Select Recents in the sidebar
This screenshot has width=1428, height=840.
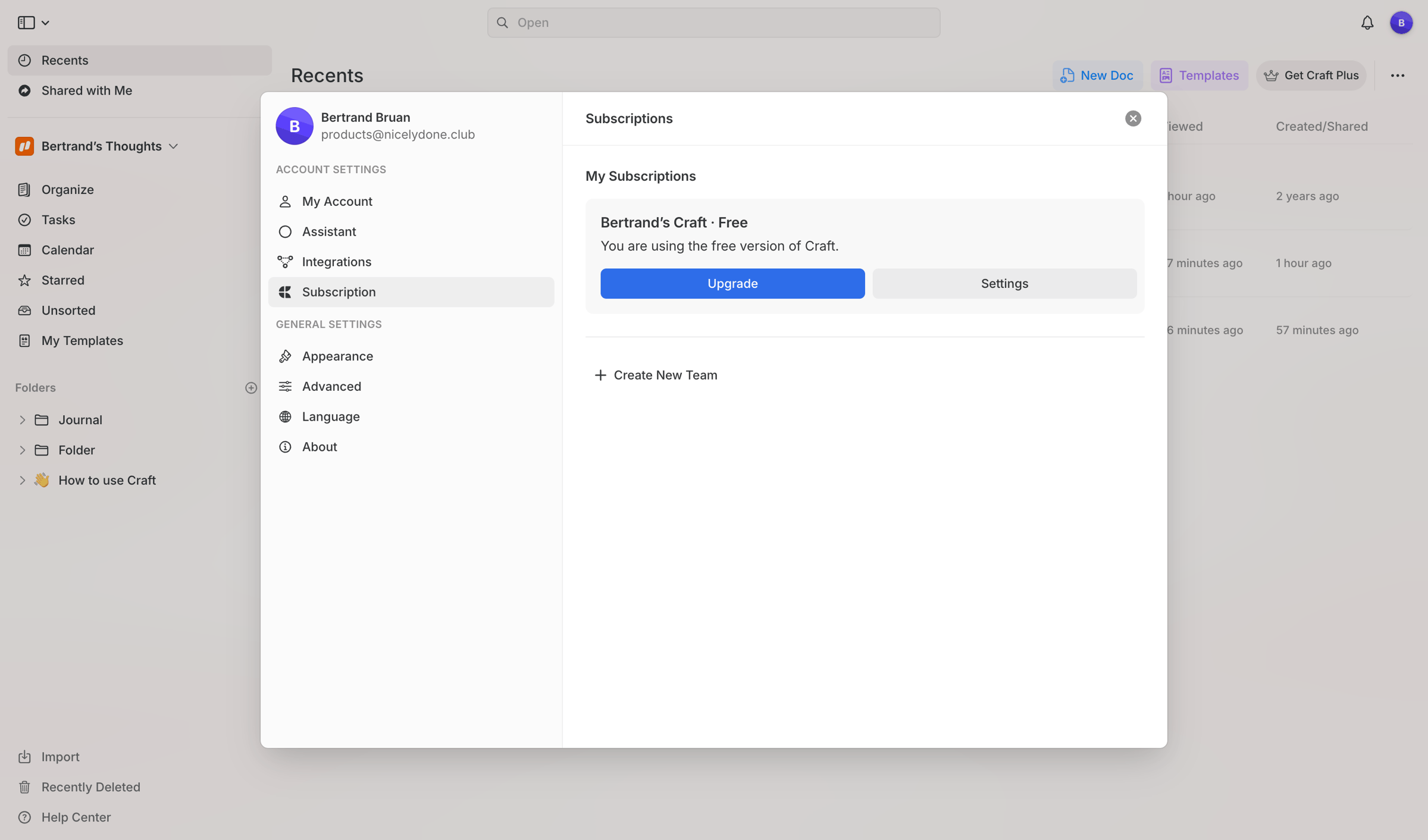[140, 60]
